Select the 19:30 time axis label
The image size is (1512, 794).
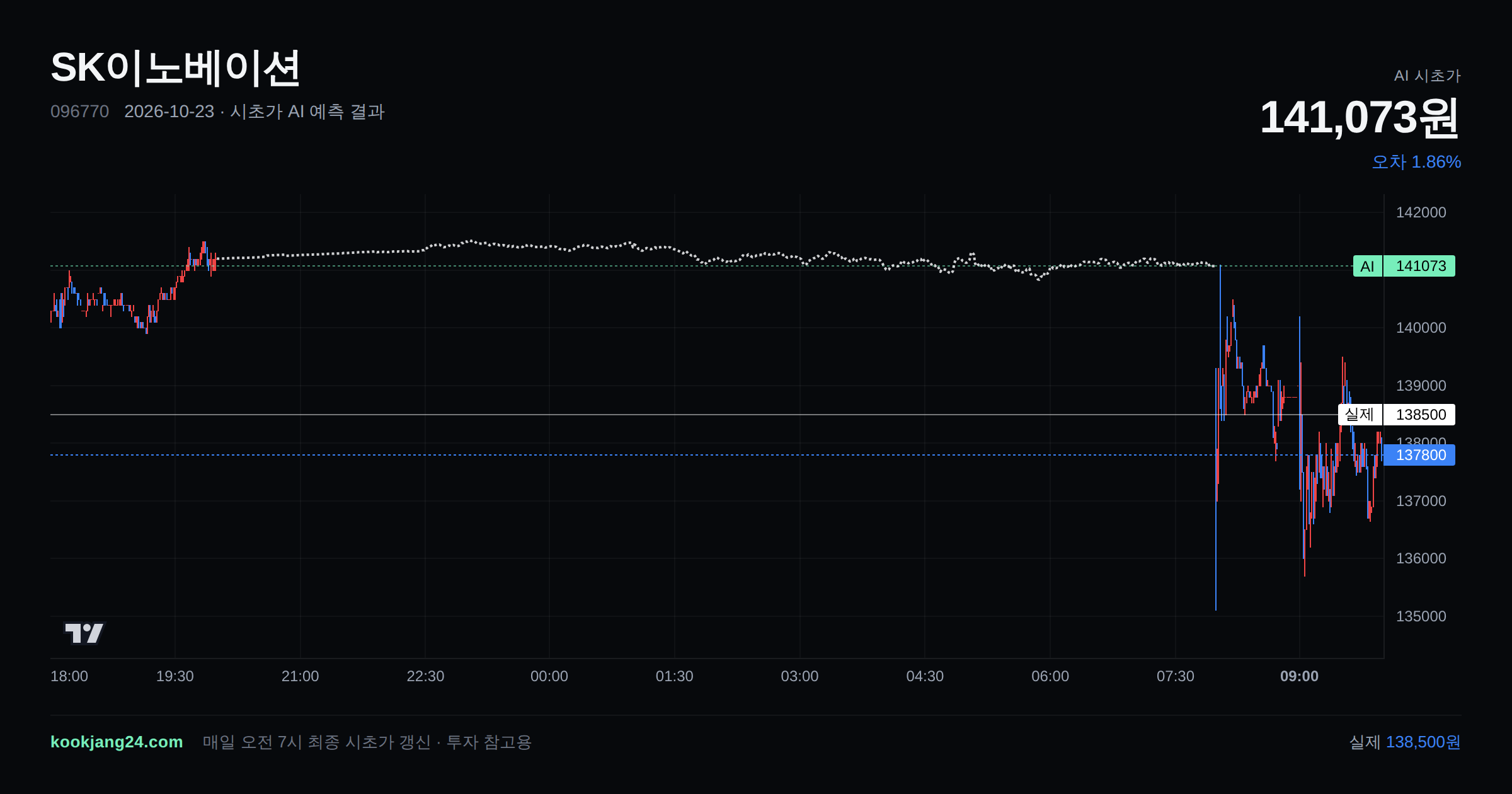click(175, 676)
